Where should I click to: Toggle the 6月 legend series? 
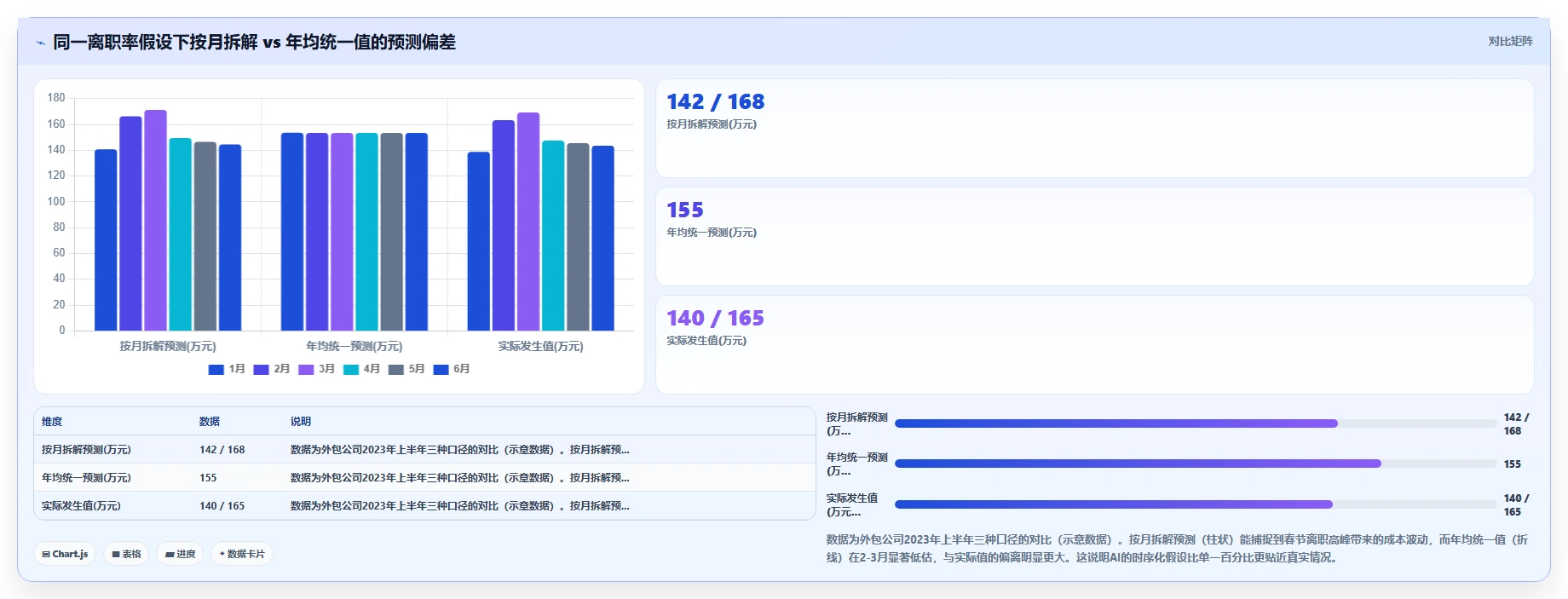click(x=452, y=369)
